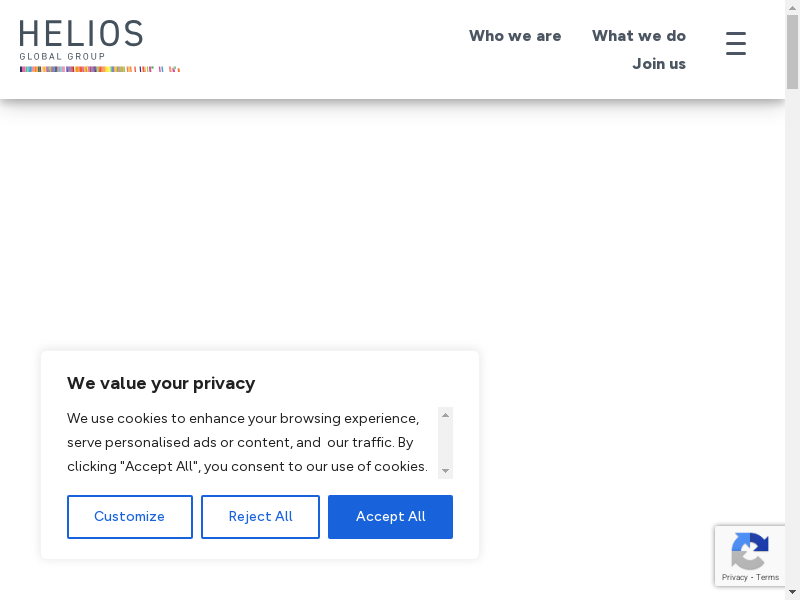Accept all cookies

point(390,517)
